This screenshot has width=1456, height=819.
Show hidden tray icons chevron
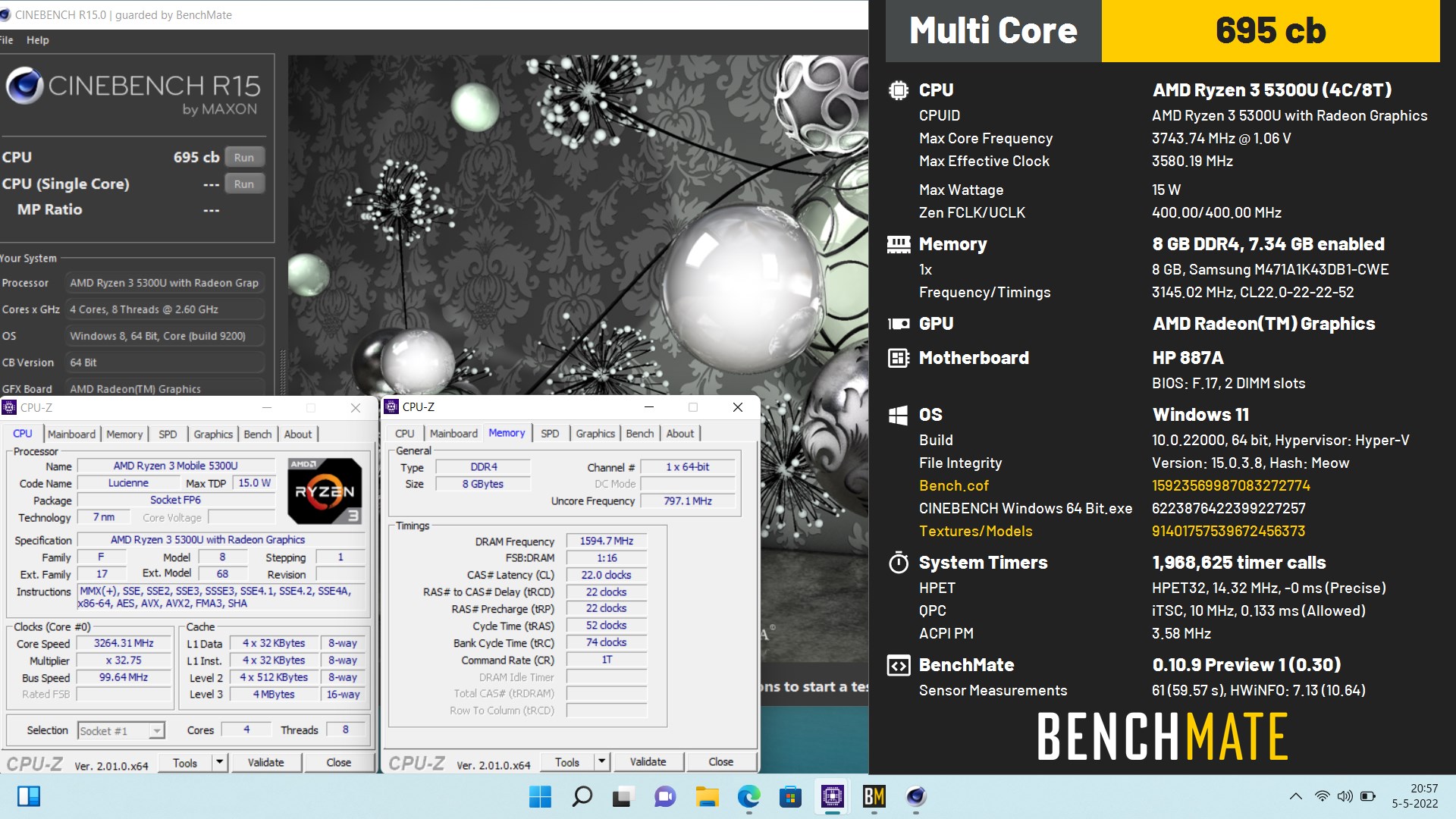tap(1296, 796)
